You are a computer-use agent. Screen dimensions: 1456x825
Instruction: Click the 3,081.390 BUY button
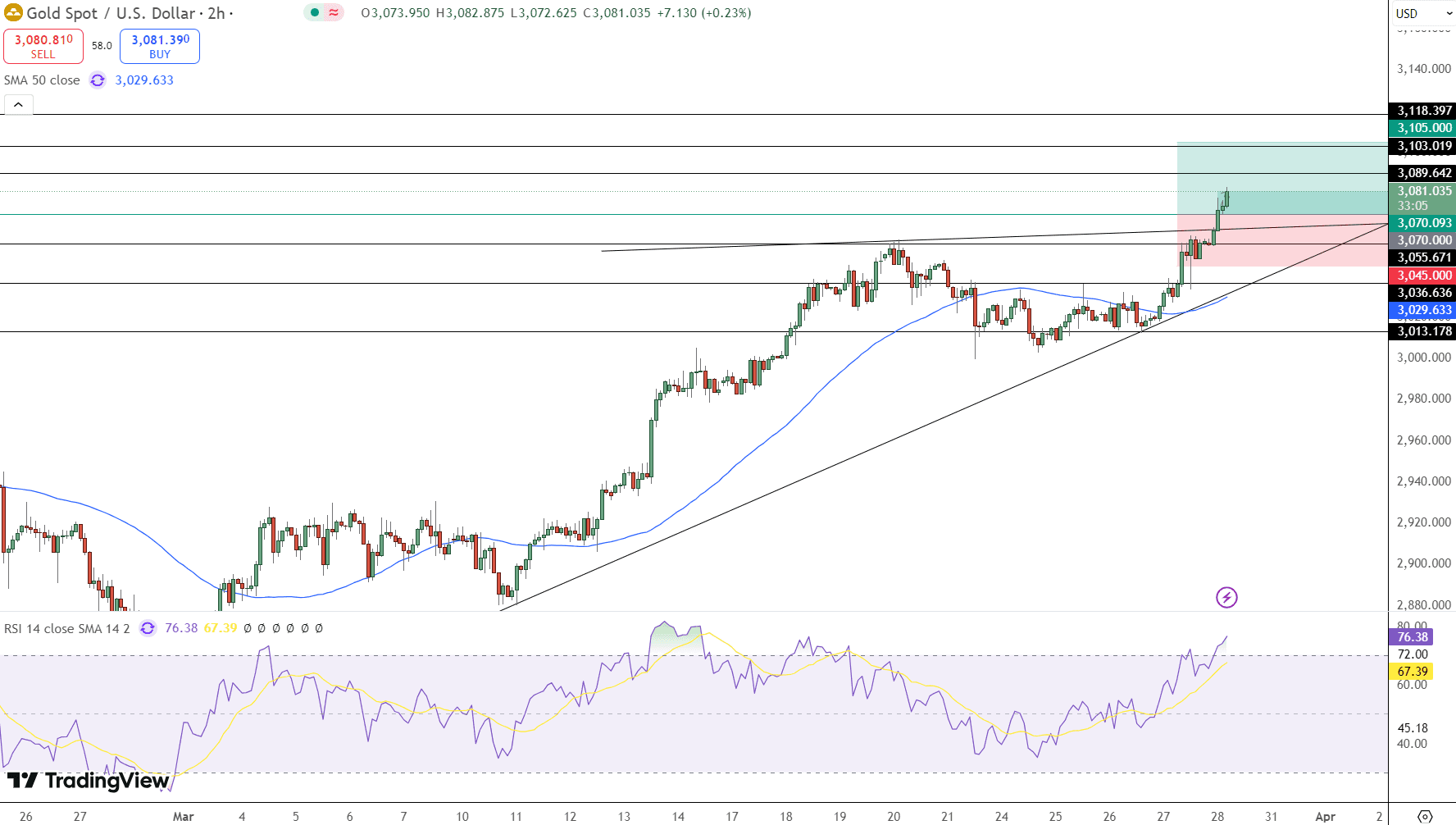pos(160,46)
